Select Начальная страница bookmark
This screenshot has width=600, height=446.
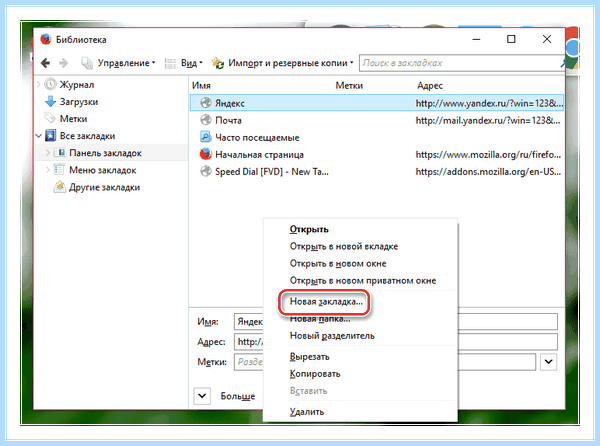point(259,155)
